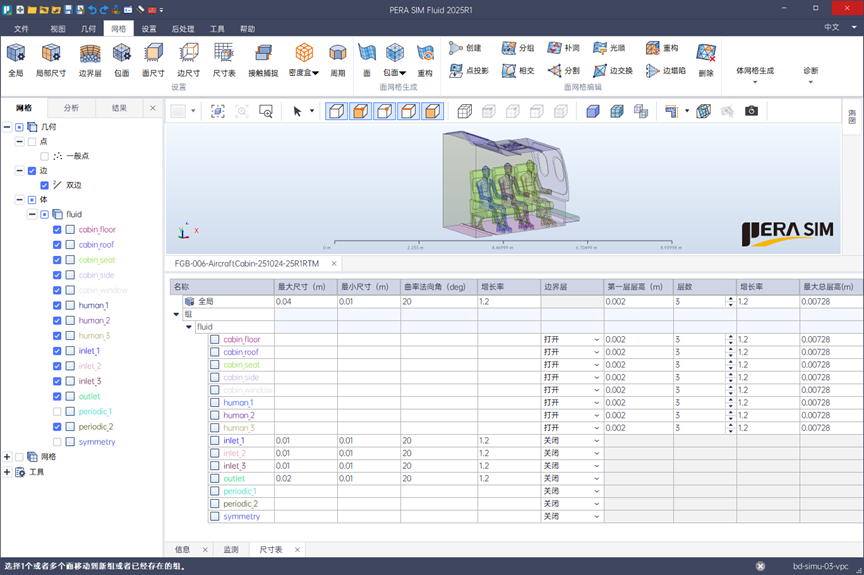Click the 全局 global mesh size icon
This screenshot has height=575, width=864.
coord(16,54)
